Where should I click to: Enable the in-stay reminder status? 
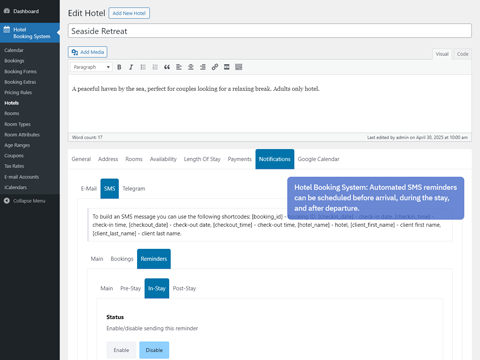point(121,350)
